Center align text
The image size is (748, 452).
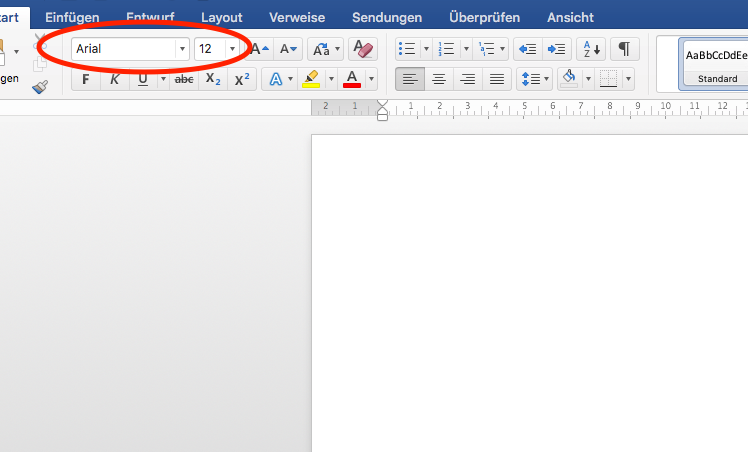point(439,79)
